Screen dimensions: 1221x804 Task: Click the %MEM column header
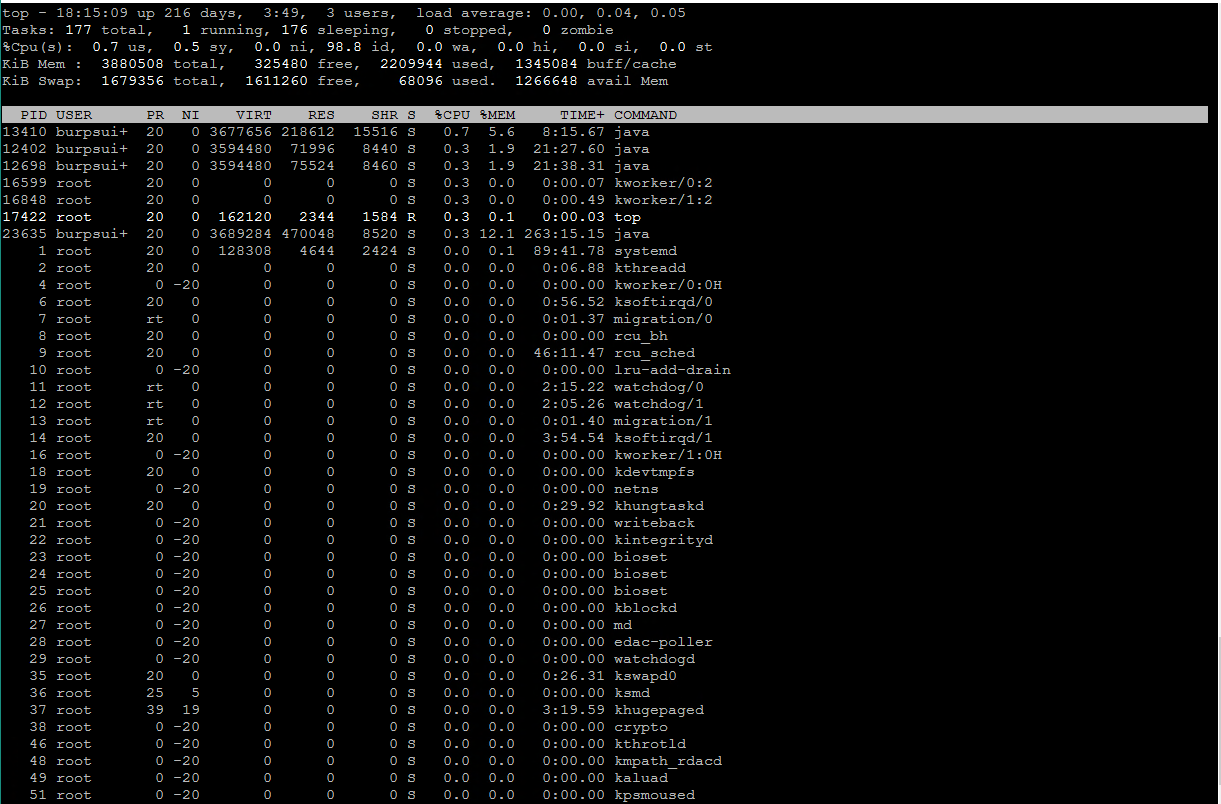(x=497, y=115)
